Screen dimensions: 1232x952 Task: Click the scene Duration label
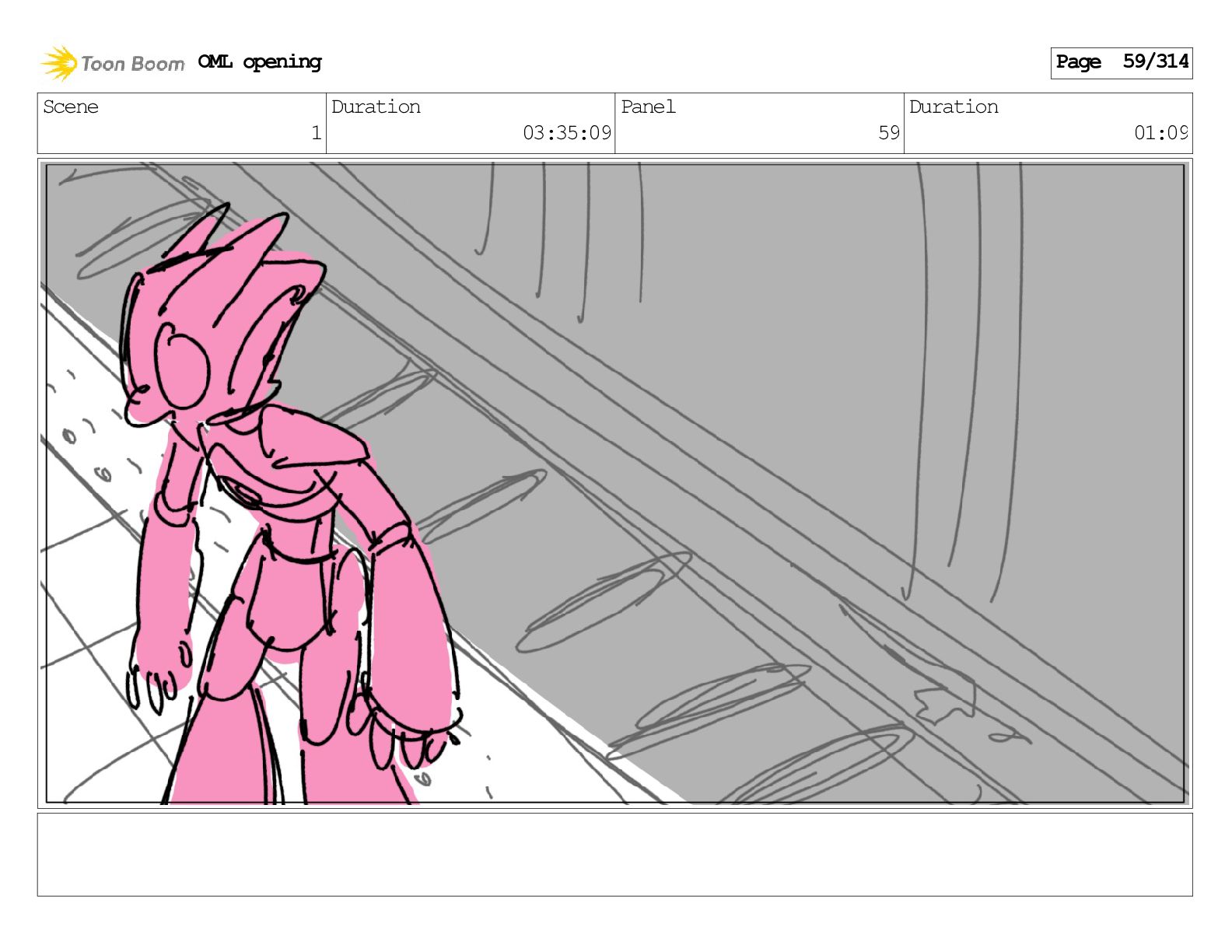point(376,107)
